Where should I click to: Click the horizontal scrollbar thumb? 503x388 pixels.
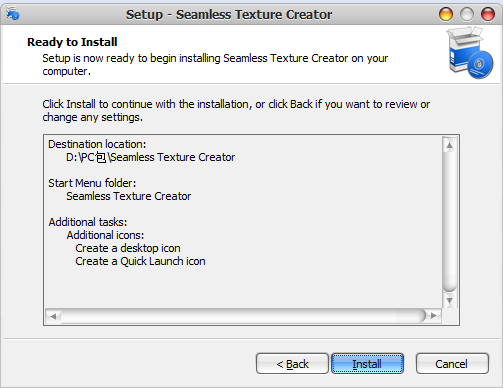(243, 316)
